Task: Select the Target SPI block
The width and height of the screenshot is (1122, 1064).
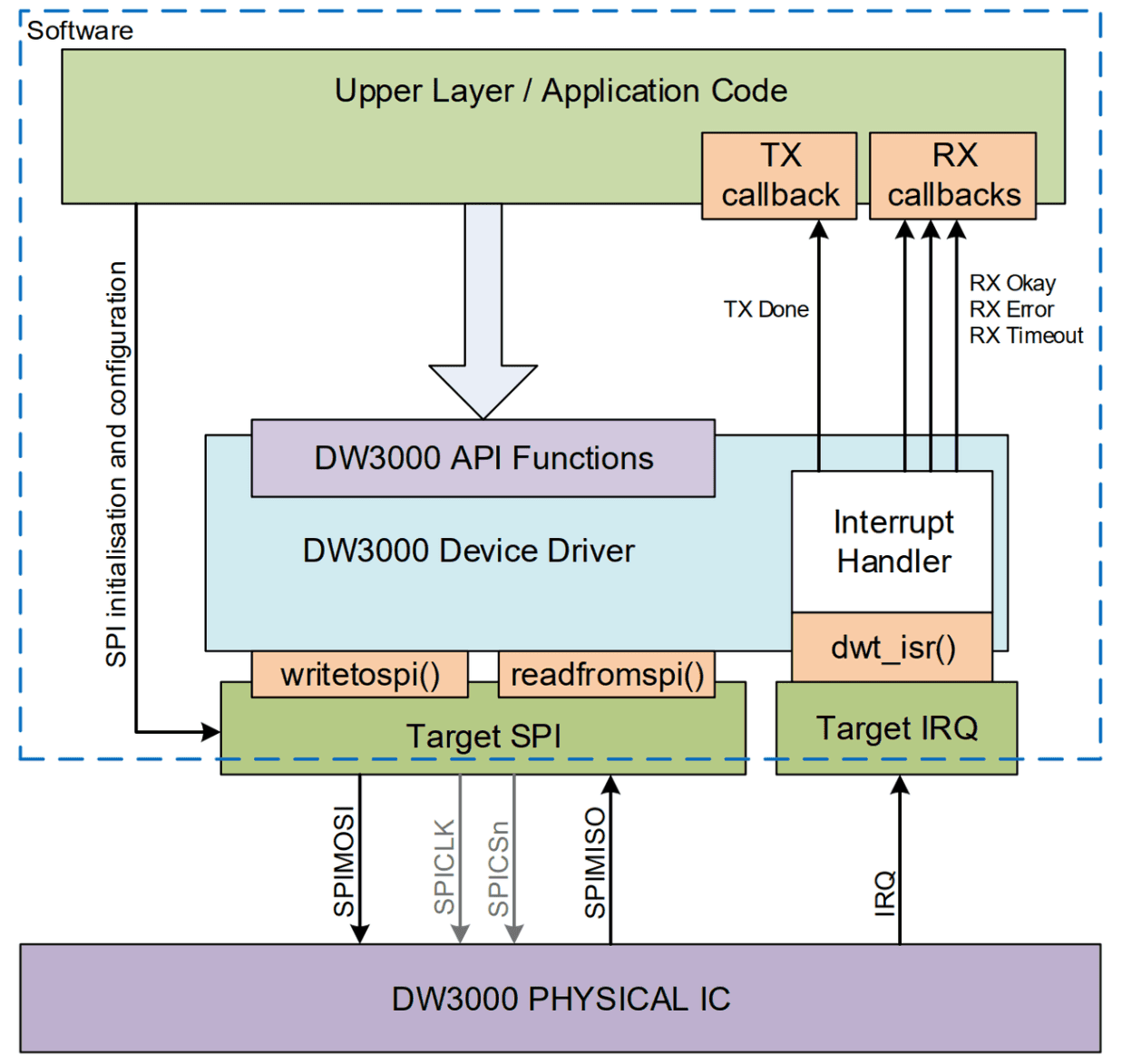Action: 483,736
